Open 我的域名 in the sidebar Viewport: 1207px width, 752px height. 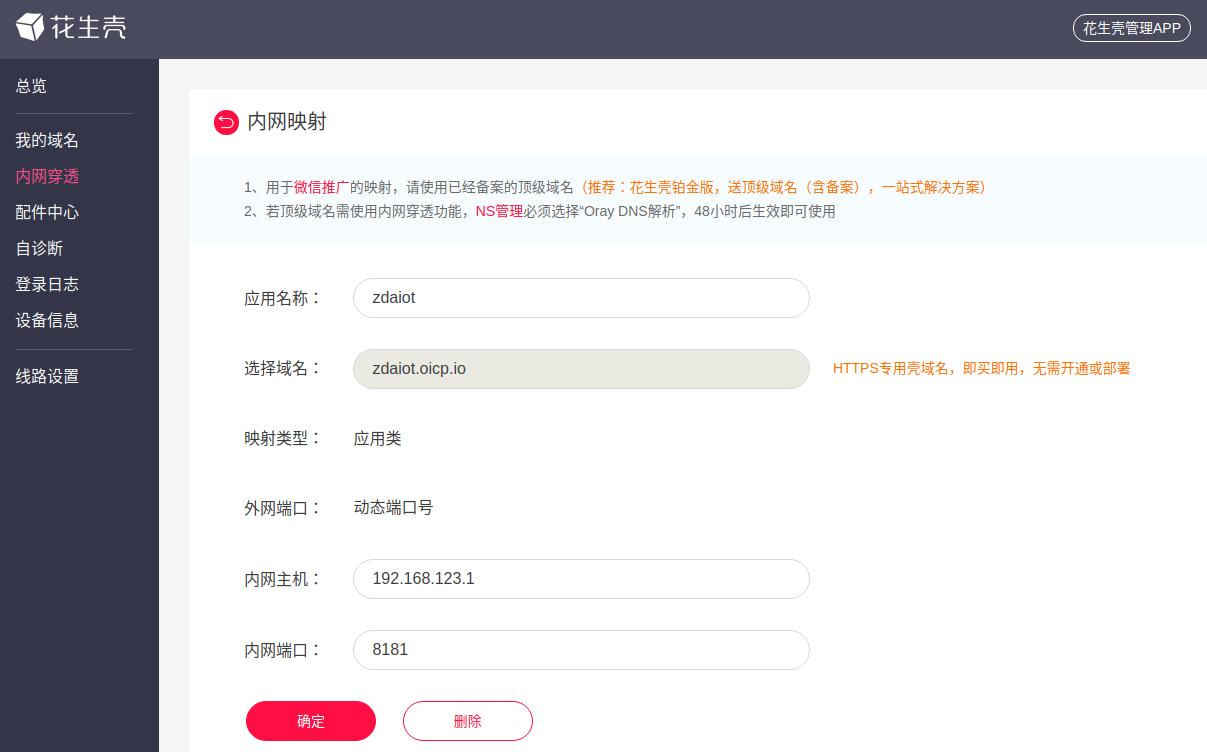point(47,140)
